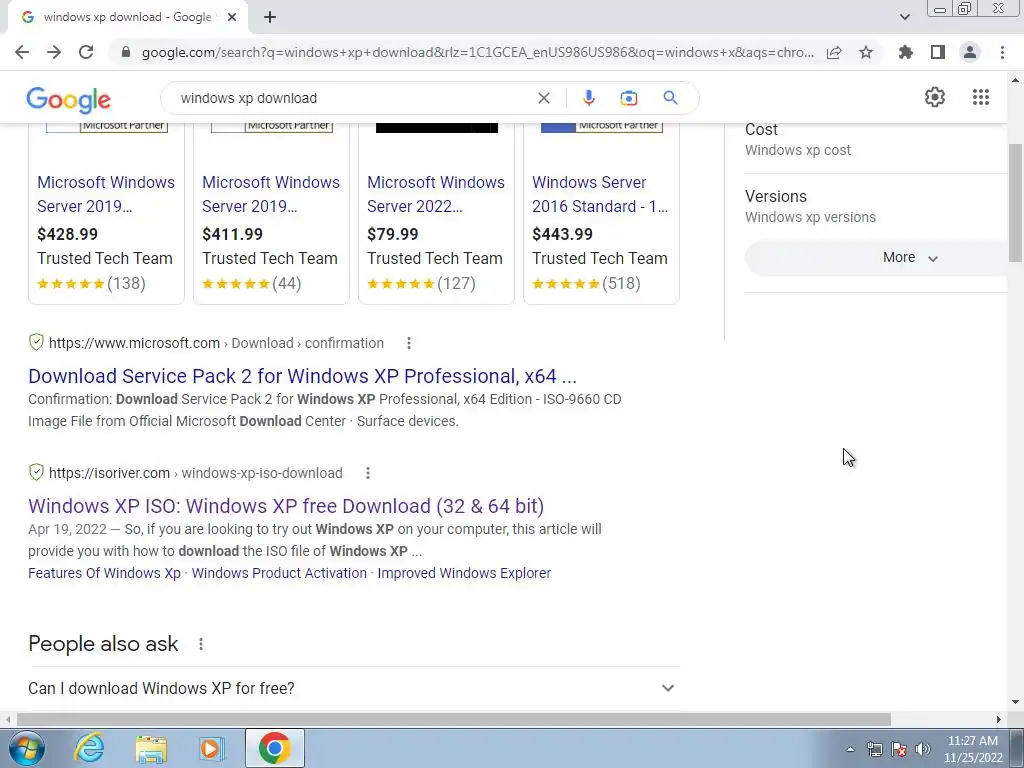Open the Chrome profile avatar

coord(970,52)
